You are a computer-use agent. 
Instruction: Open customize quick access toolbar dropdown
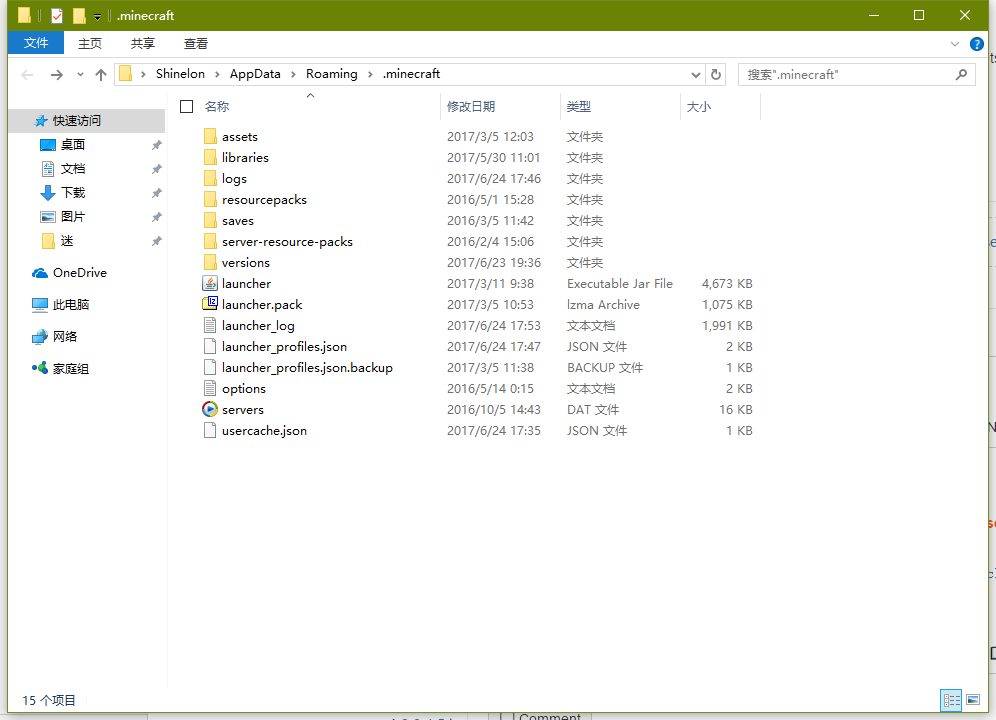pos(97,16)
